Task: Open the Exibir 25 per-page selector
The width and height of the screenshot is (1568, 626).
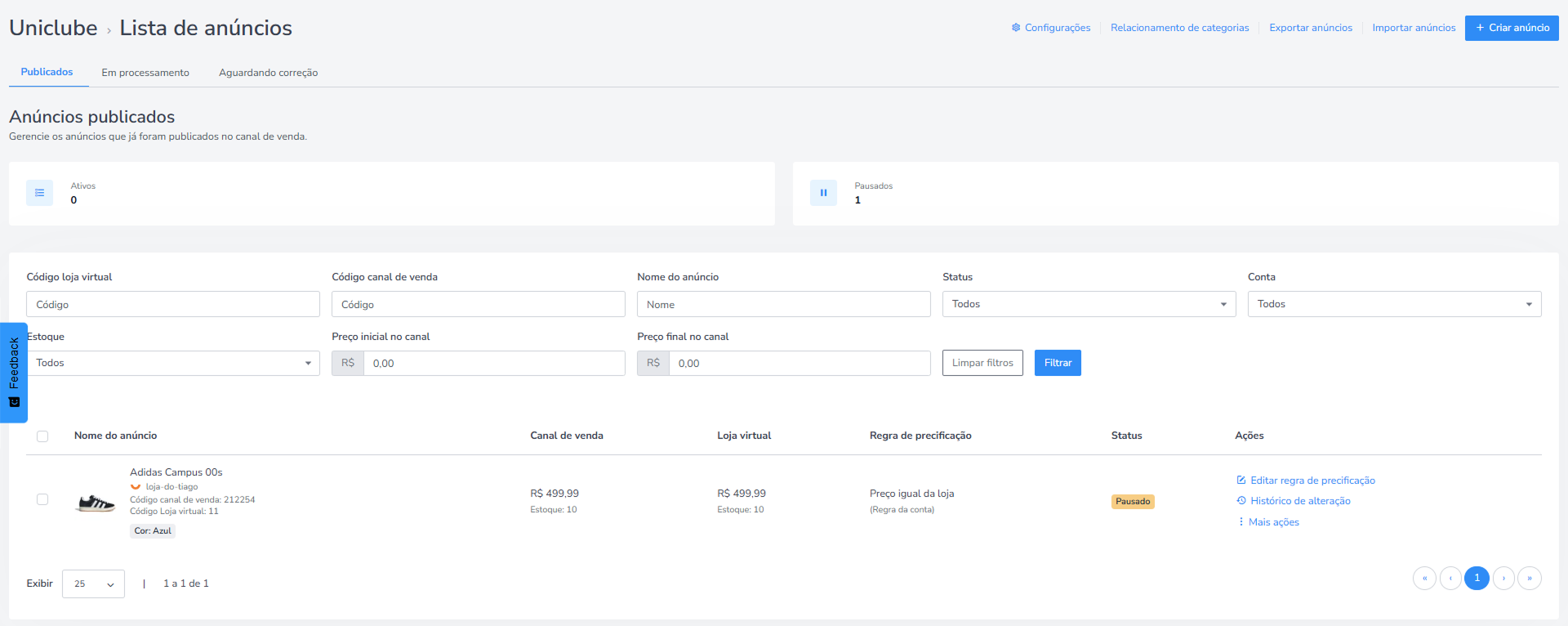Action: [x=93, y=584]
